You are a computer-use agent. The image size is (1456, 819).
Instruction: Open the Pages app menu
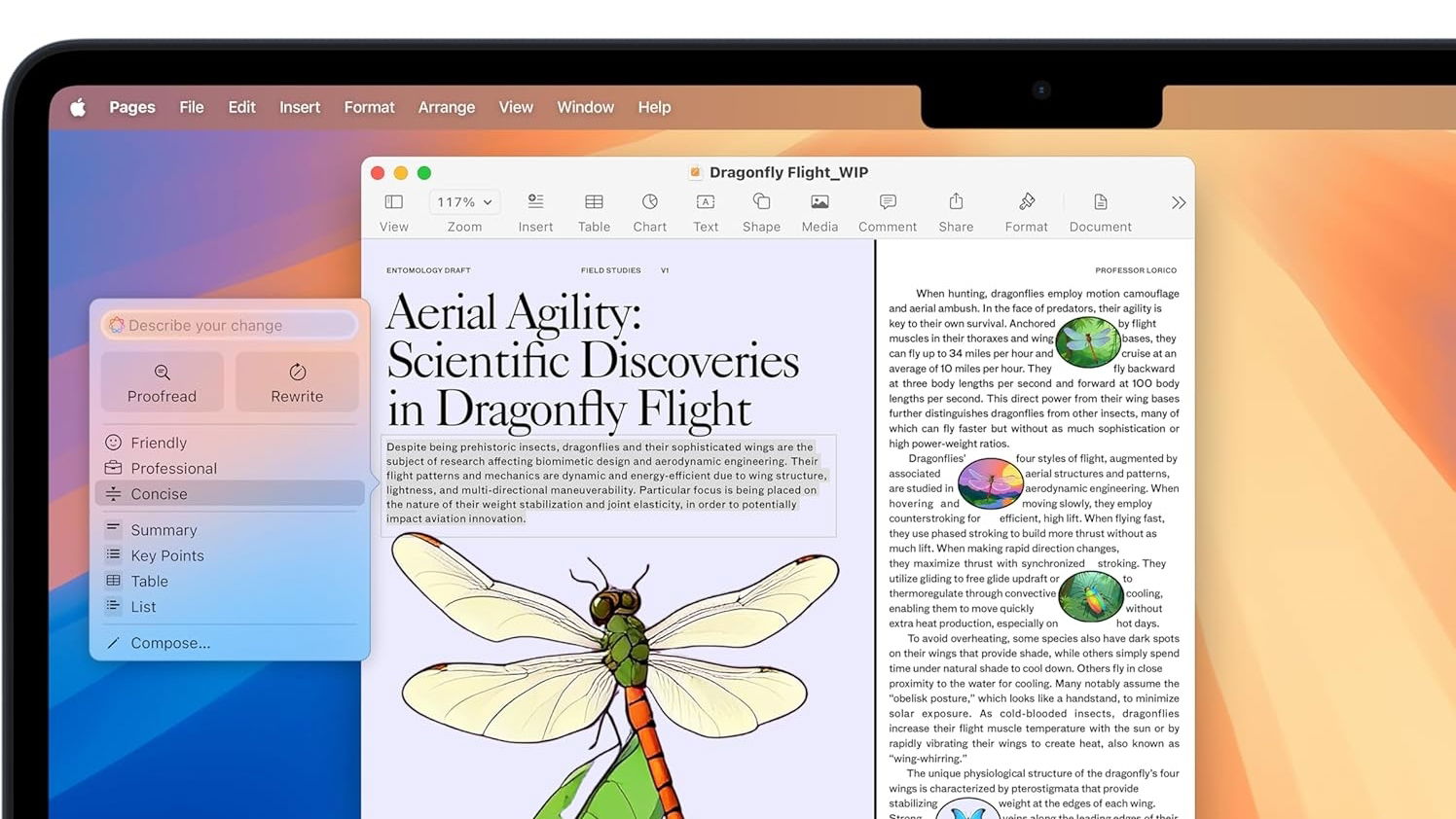pos(132,107)
